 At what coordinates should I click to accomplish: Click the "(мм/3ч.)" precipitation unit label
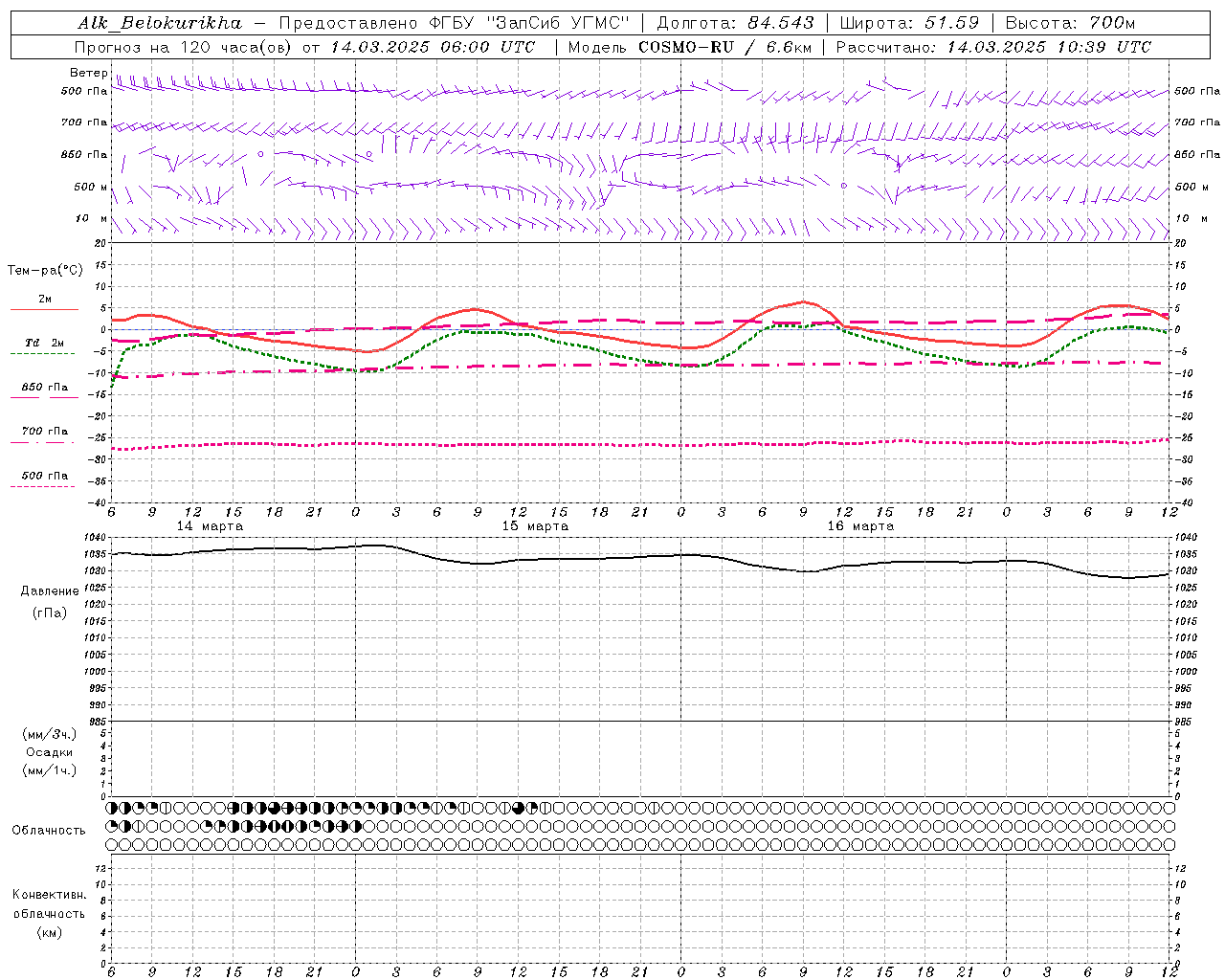50,734
